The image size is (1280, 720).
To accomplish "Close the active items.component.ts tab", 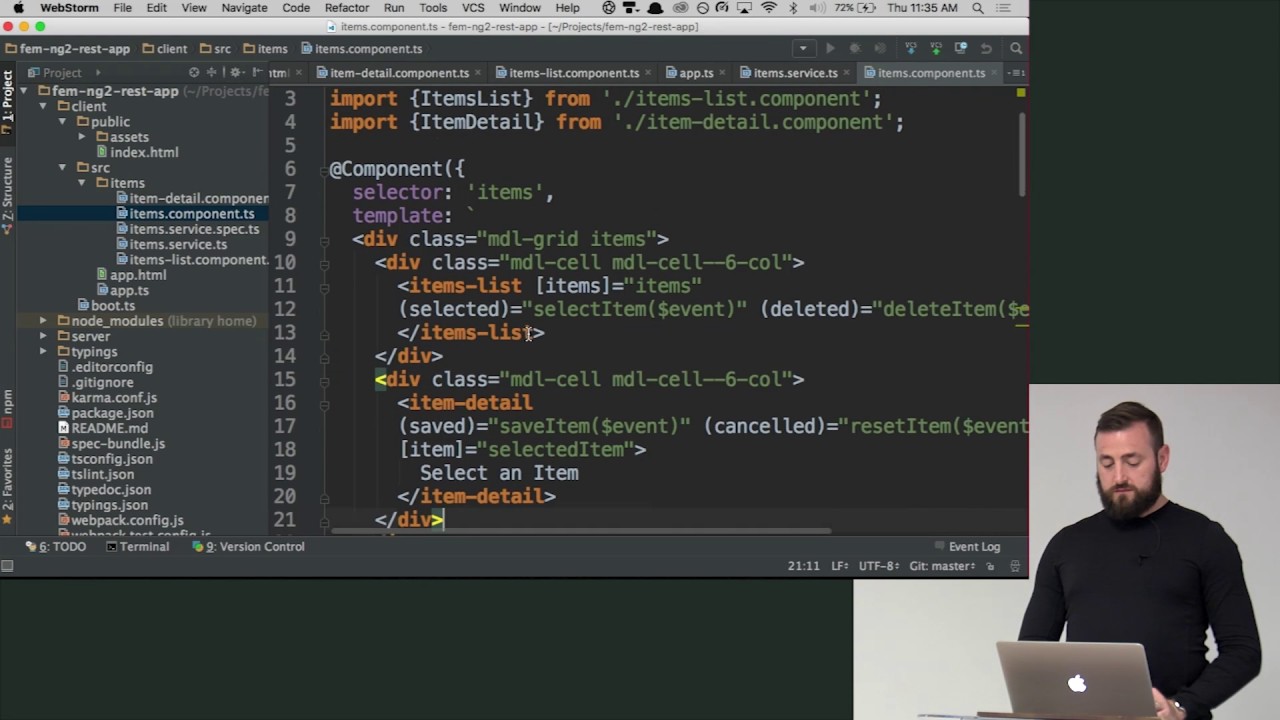I will click(x=994, y=73).
